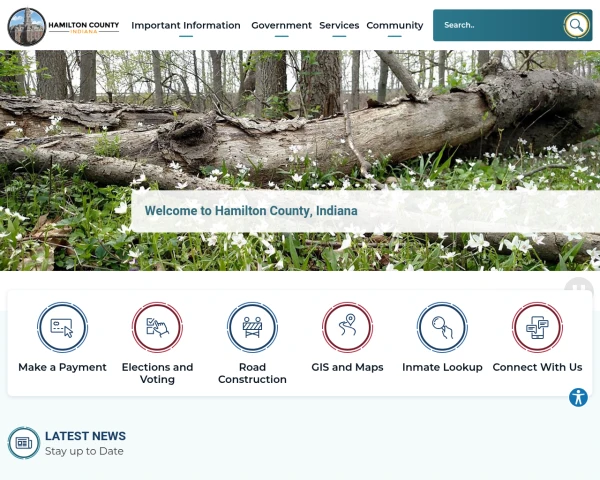
Task: Click the Welcome to Hamilton County, Indiana heading
Action: (x=251, y=211)
